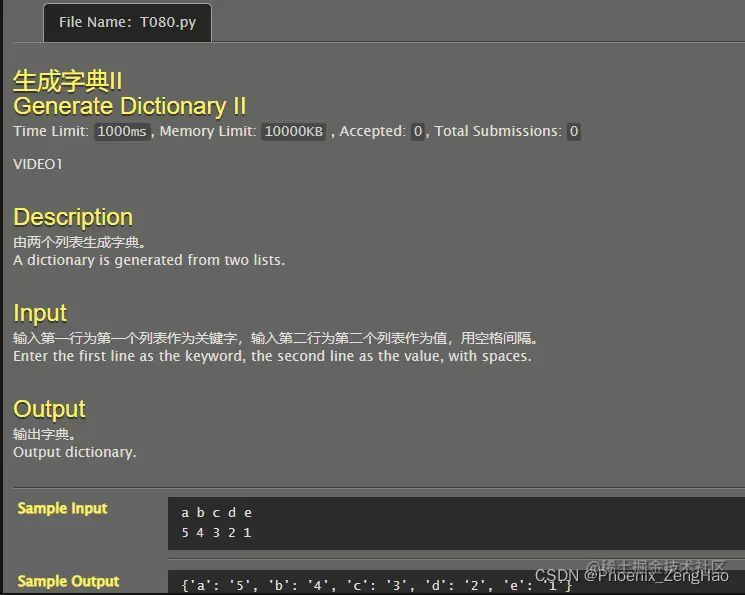Click the Time Limit: label

[x=51, y=131]
